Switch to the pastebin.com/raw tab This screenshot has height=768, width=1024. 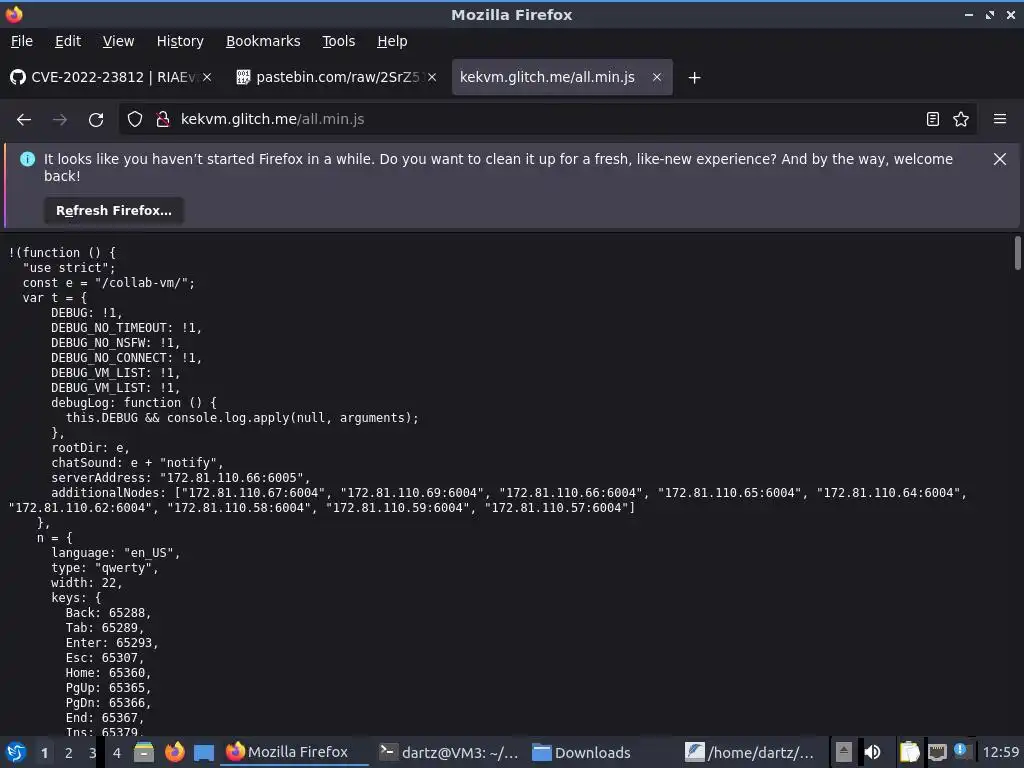336,77
